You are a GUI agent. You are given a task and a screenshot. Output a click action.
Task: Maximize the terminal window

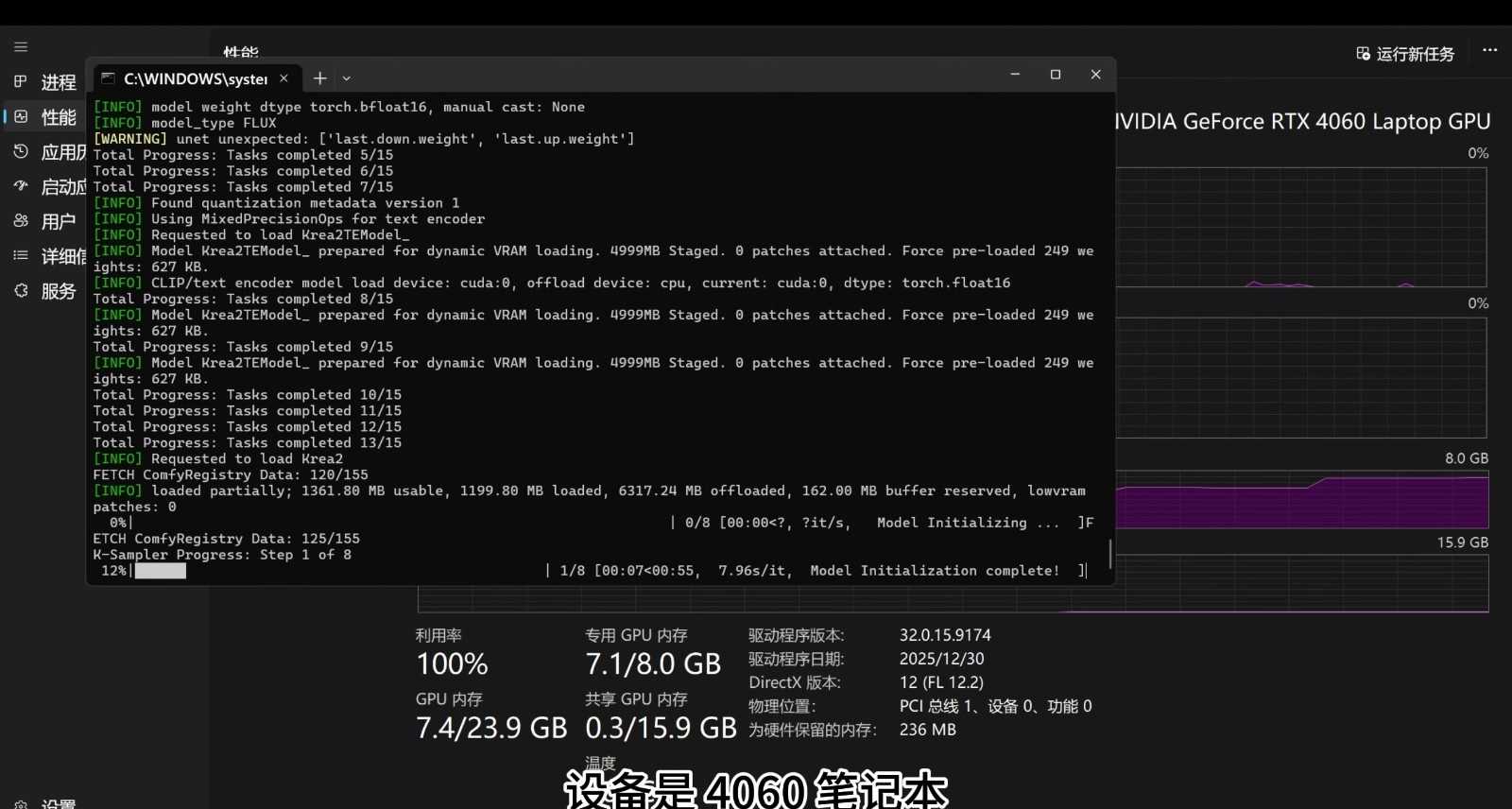click(1056, 75)
